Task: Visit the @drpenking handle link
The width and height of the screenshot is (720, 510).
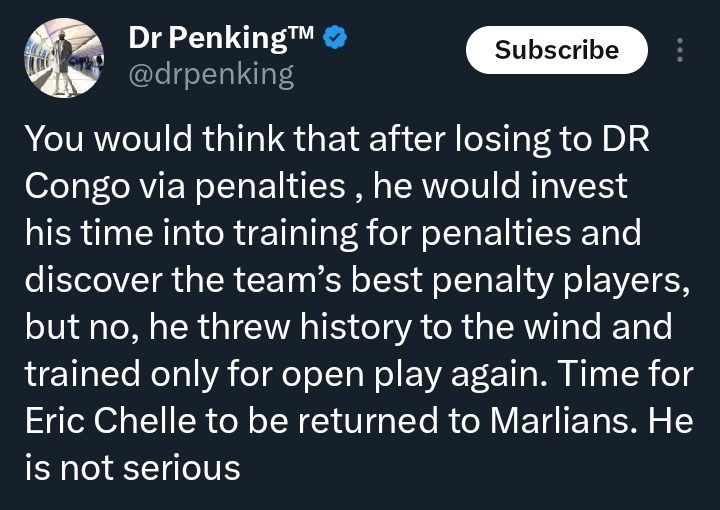Action: pyautogui.click(x=211, y=75)
